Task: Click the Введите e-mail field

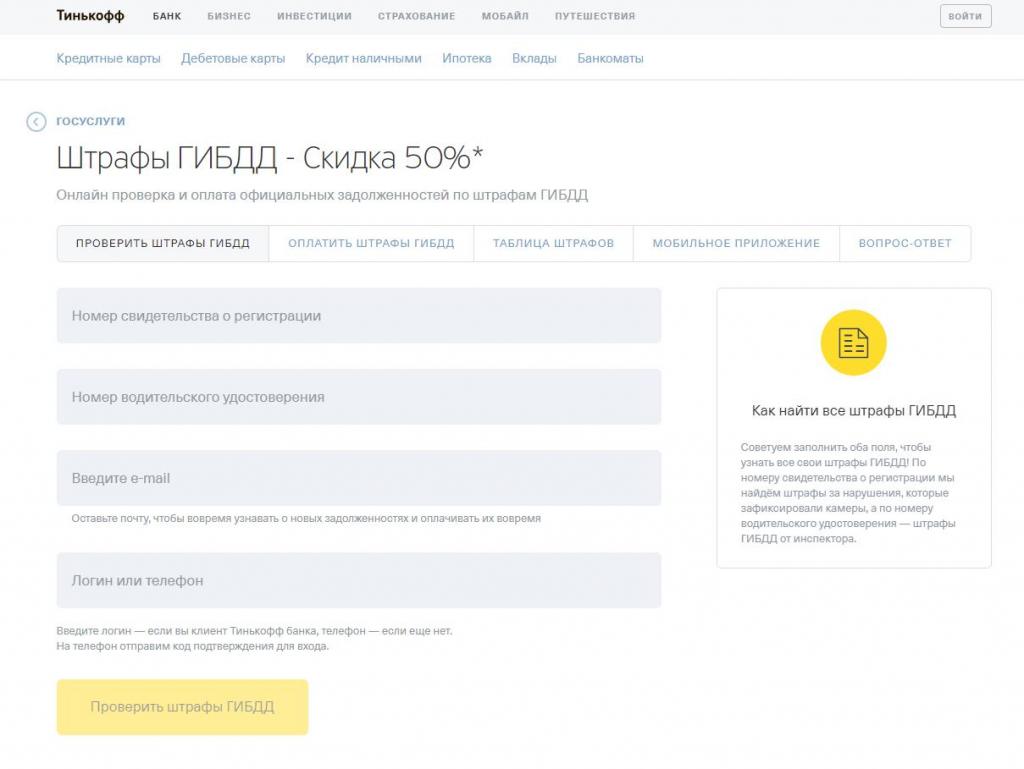Action: pyautogui.click(x=359, y=478)
